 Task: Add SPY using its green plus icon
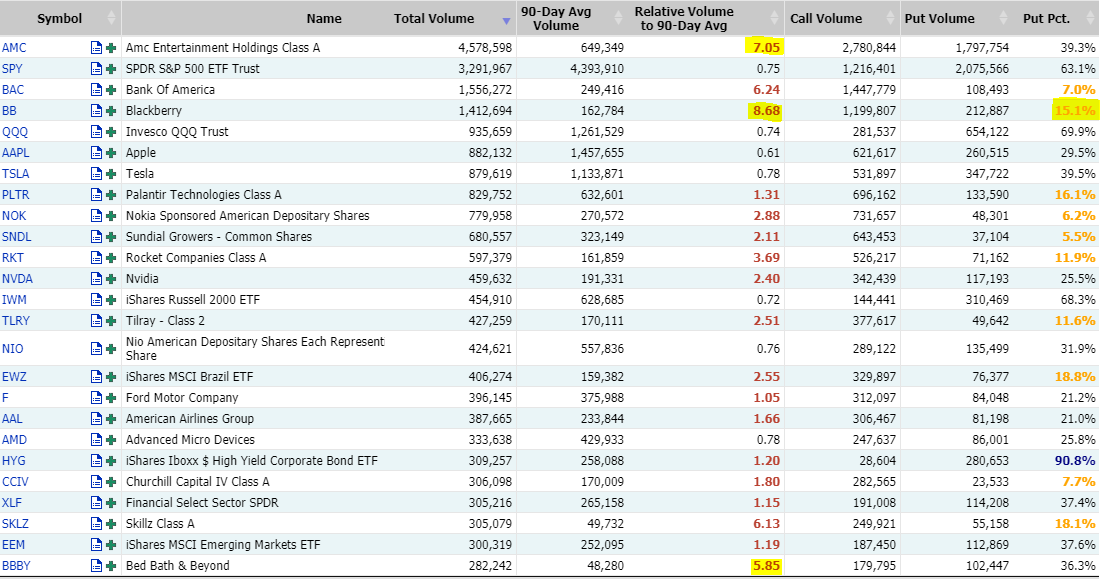pyautogui.click(x=111, y=69)
